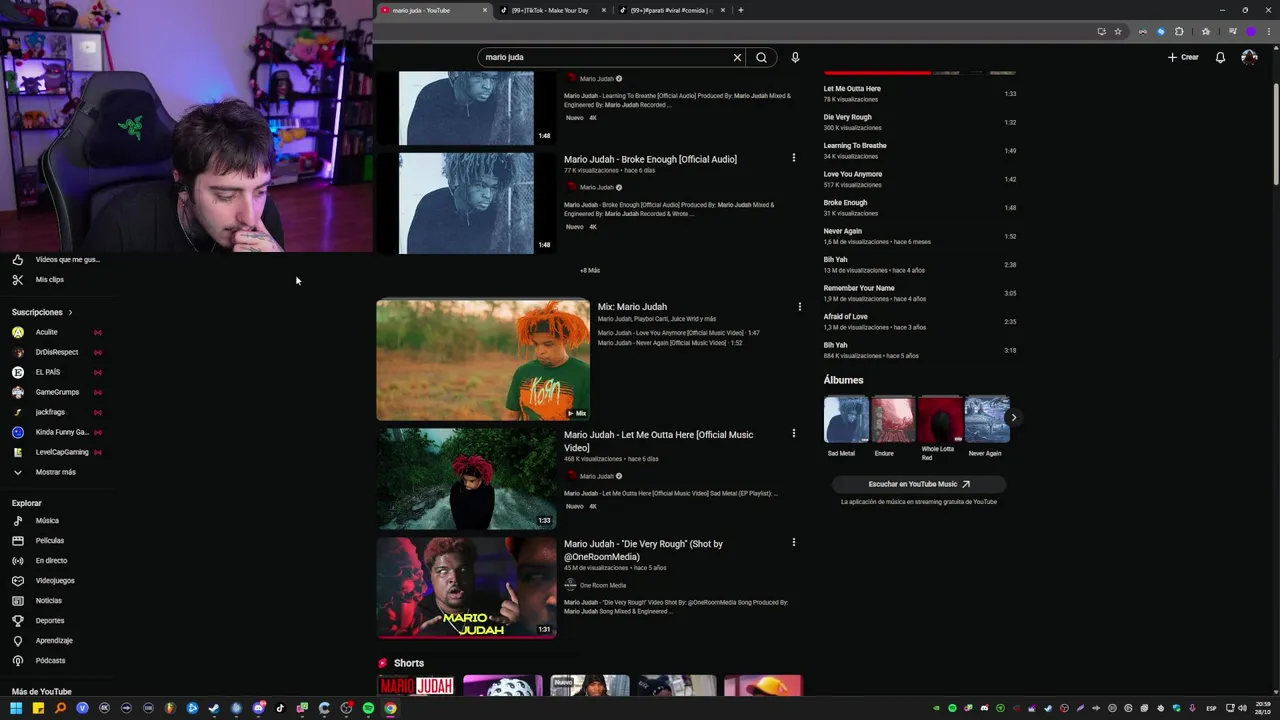Open Aprendizaje in Explorar sidebar
The width and height of the screenshot is (1280, 720).
click(55, 640)
